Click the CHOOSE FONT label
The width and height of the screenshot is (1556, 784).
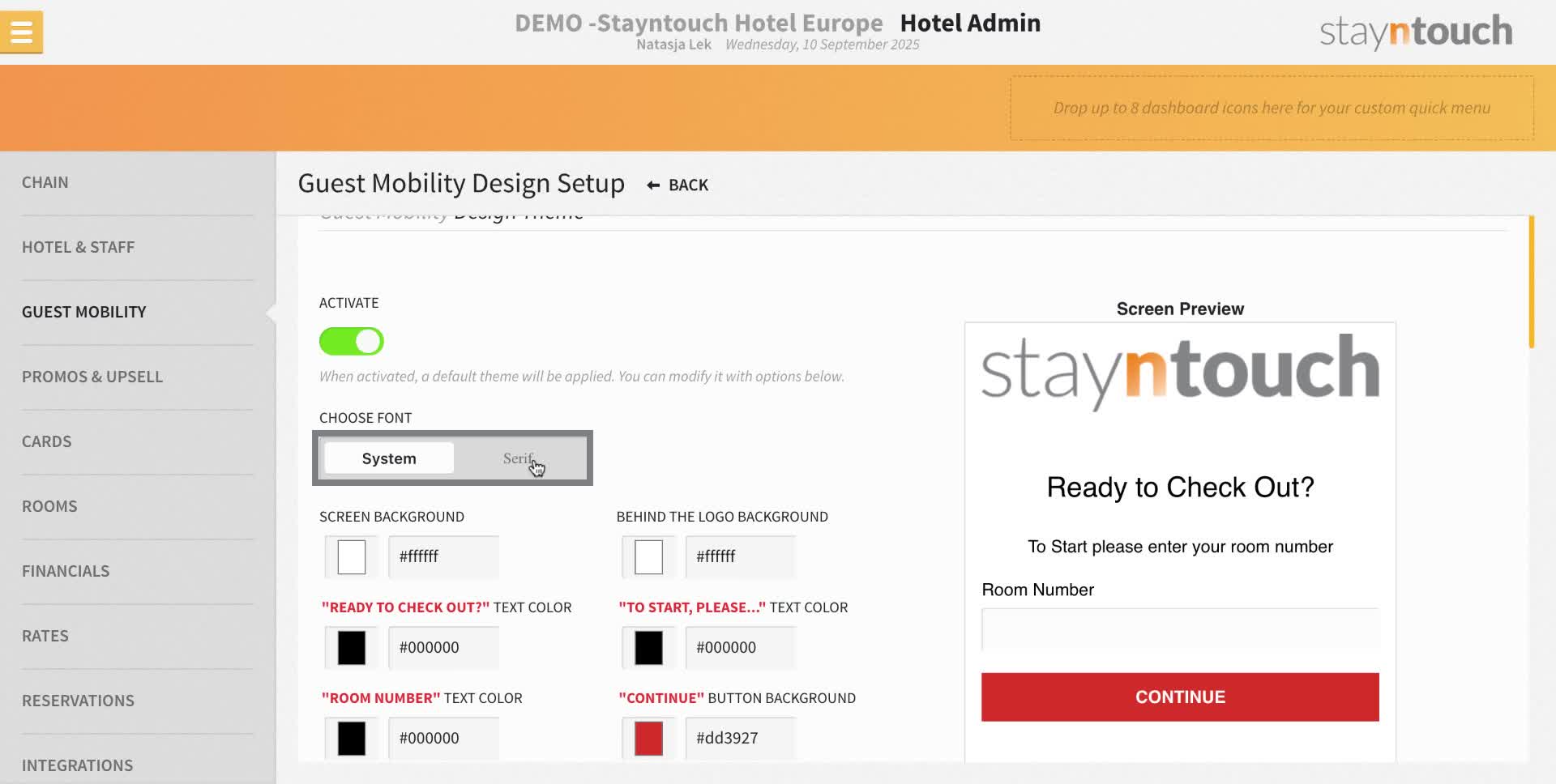point(365,418)
